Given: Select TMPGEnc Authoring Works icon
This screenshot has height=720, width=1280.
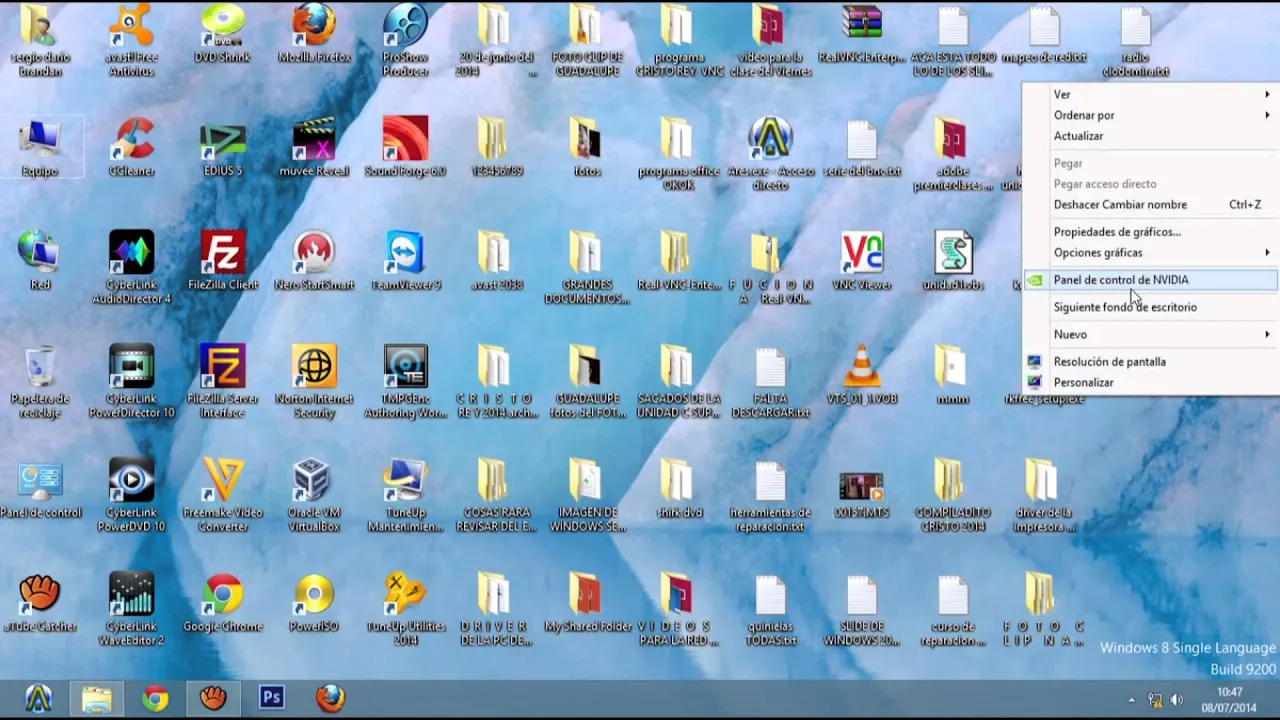Looking at the screenshot, I should (405, 381).
